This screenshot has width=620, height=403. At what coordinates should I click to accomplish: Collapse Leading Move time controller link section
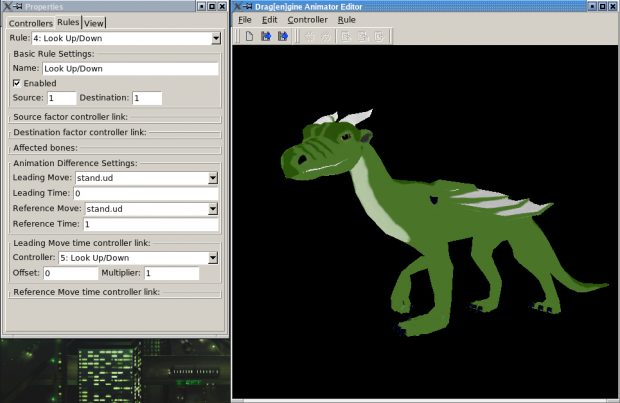click(82, 243)
